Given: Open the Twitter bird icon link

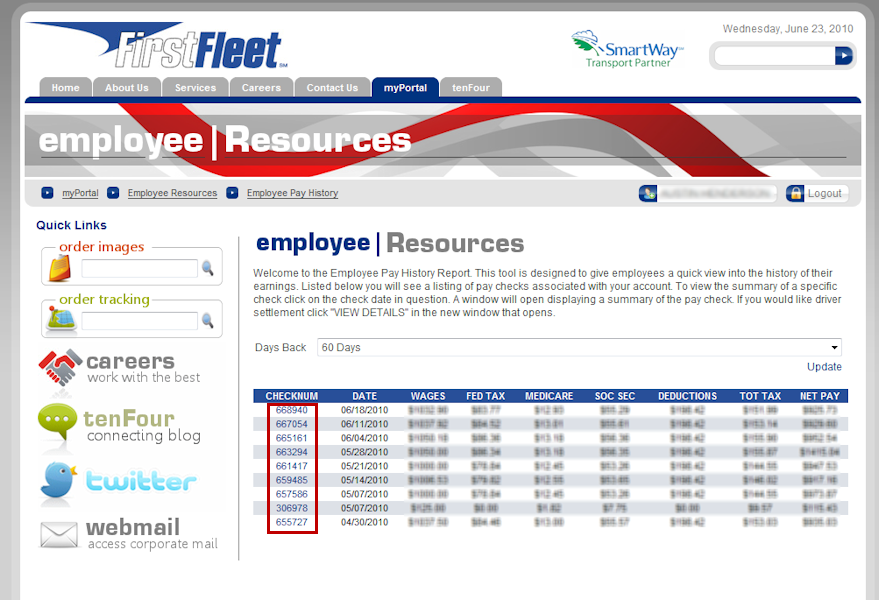Looking at the screenshot, I should coord(59,481).
